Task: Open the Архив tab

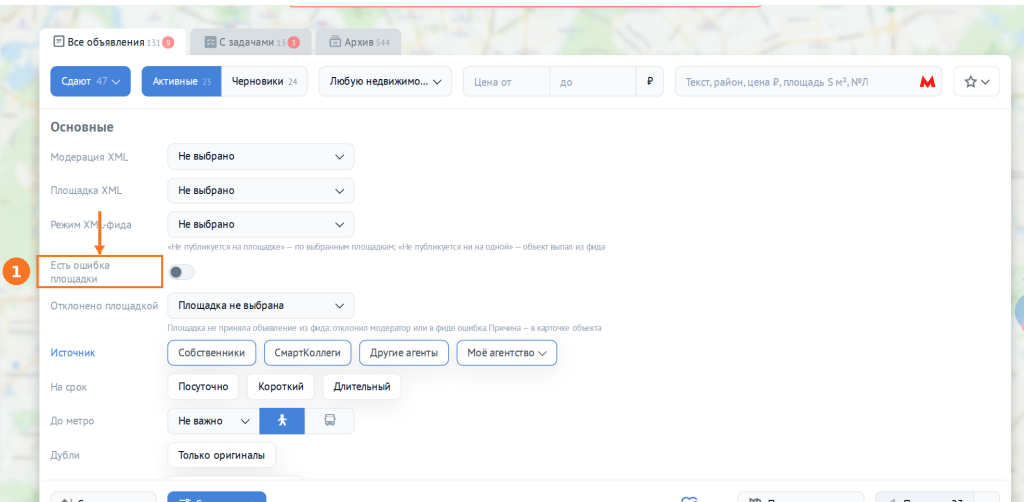Action: tap(359, 42)
